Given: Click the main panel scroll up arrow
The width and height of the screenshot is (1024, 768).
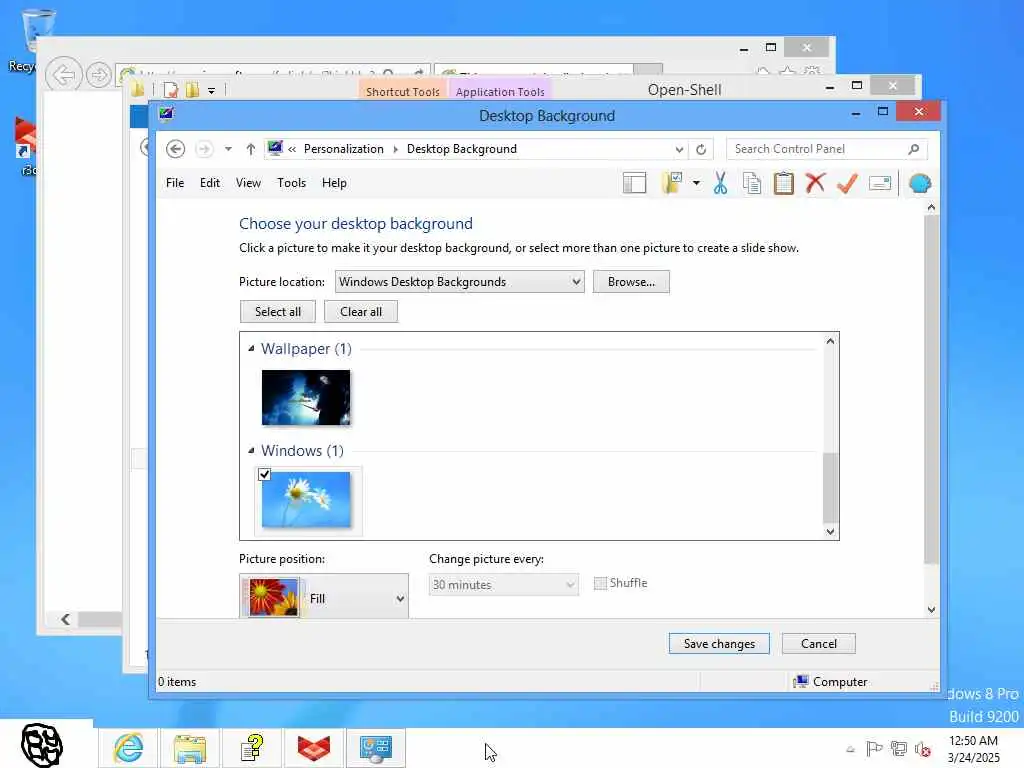Looking at the screenshot, I should click(931, 207).
